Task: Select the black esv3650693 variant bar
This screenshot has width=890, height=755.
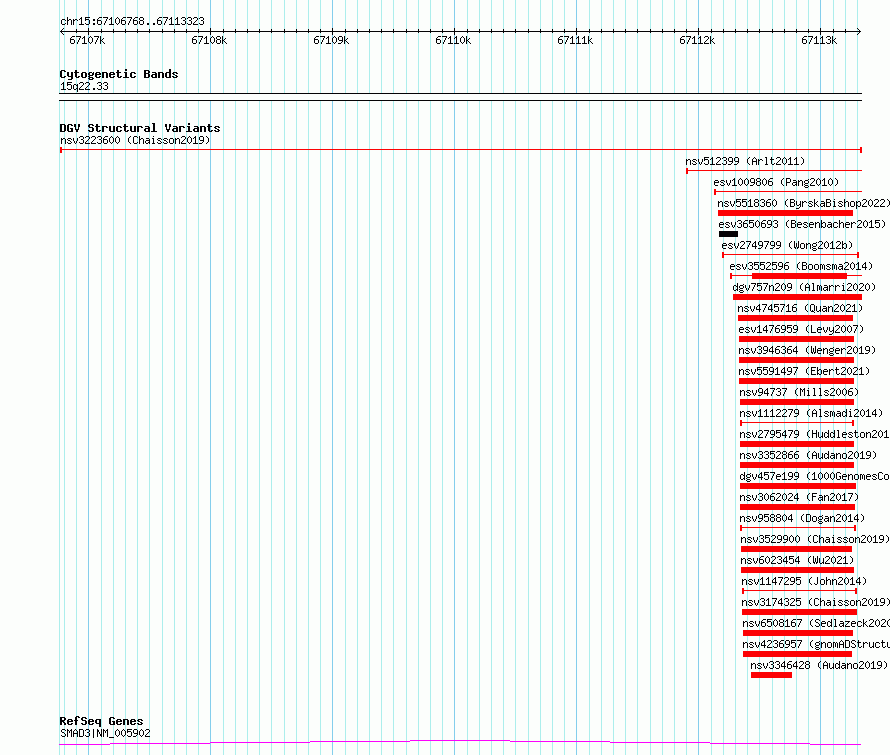Action: coord(728,234)
